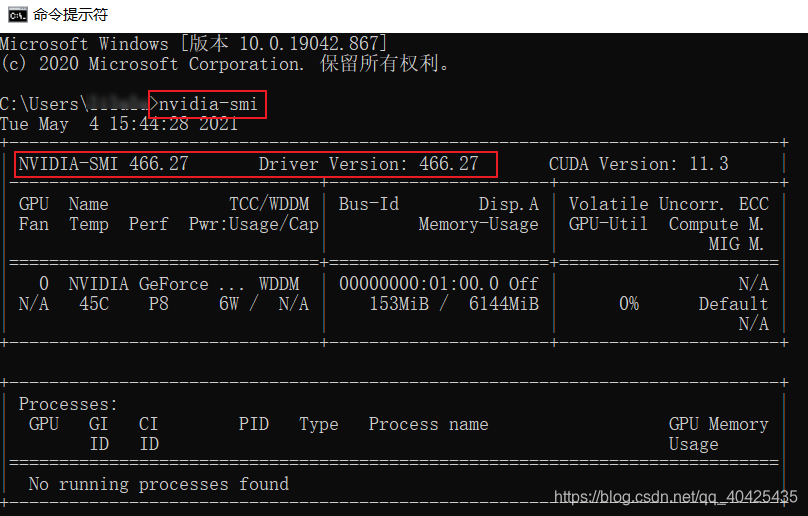Click the 153MiB memory usage value
808x516 pixels.
click(399, 304)
